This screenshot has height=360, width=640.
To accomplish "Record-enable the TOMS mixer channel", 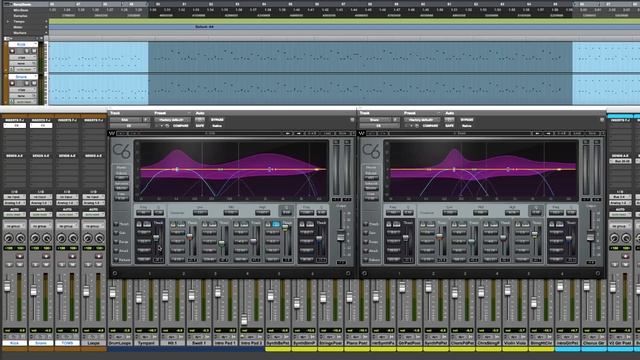I will coord(72,256).
